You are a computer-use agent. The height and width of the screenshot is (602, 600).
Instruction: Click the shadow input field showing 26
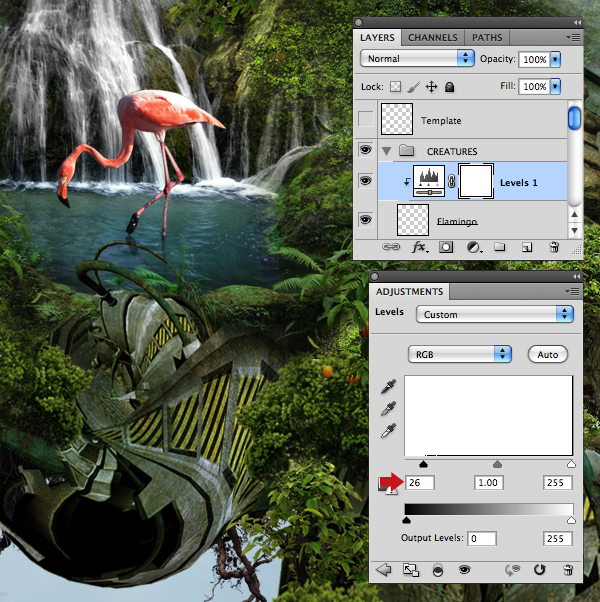(x=420, y=483)
